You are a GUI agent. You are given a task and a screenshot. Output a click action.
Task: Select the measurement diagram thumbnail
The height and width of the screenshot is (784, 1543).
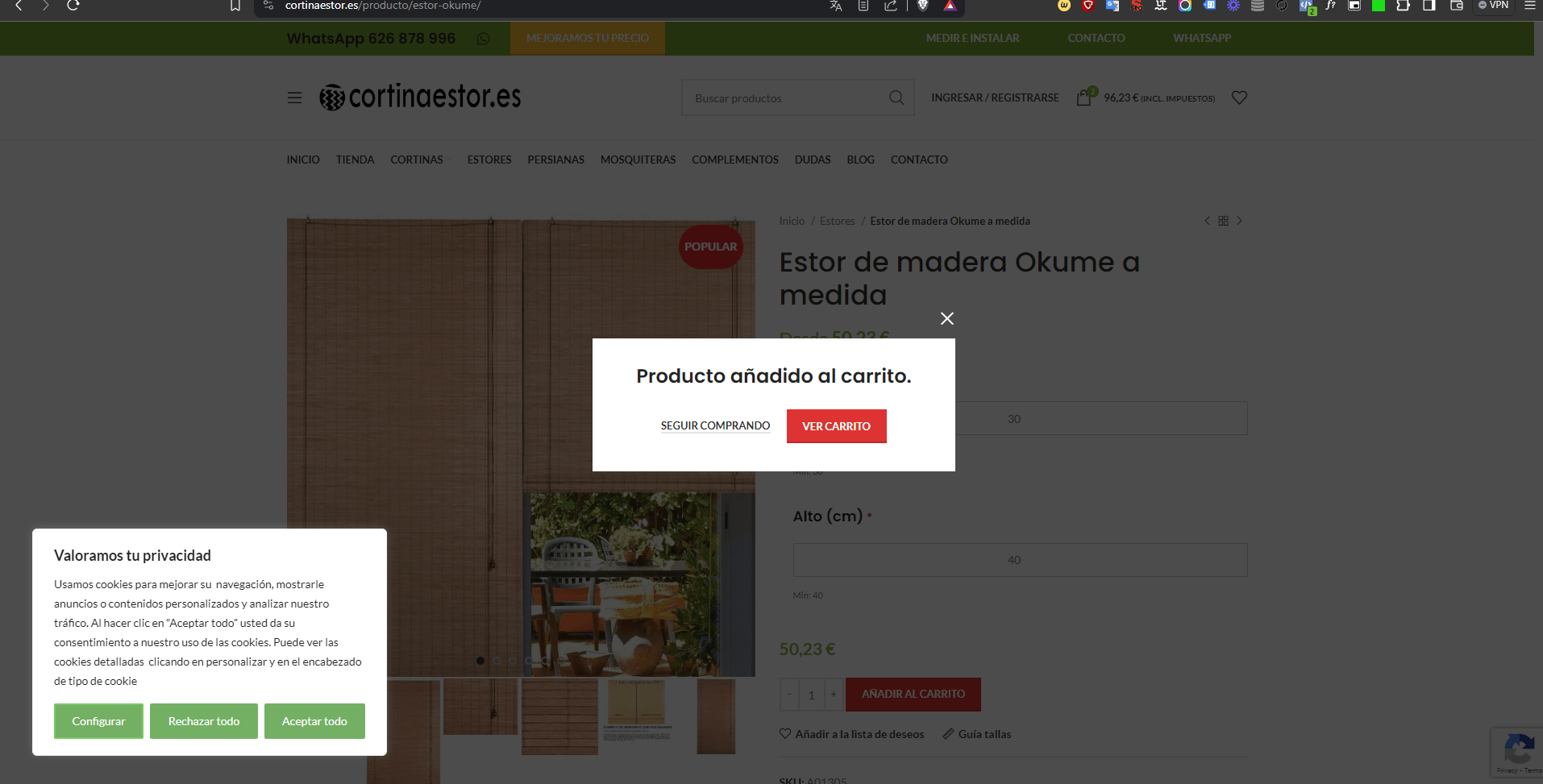tap(637, 711)
